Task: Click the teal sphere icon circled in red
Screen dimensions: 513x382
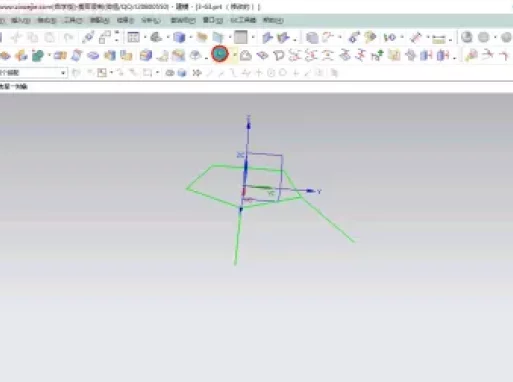Action: click(x=220, y=54)
